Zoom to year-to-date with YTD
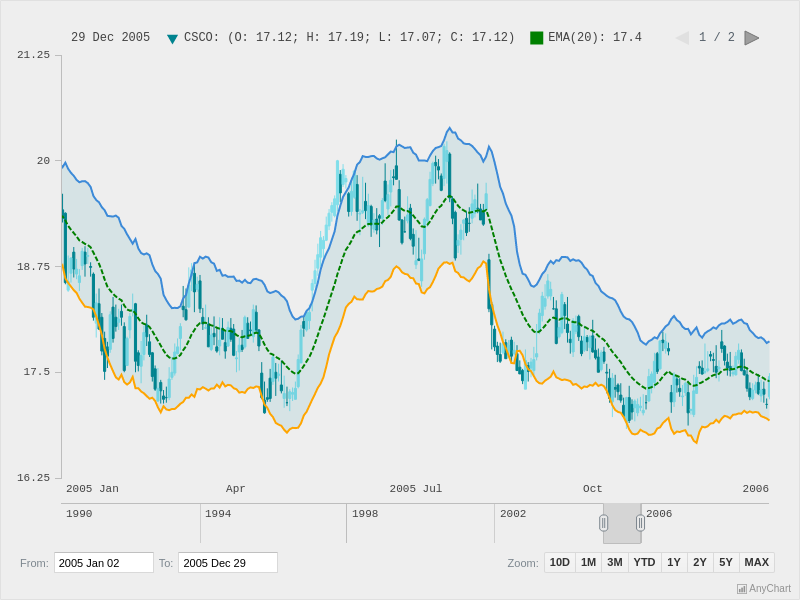 click(644, 562)
